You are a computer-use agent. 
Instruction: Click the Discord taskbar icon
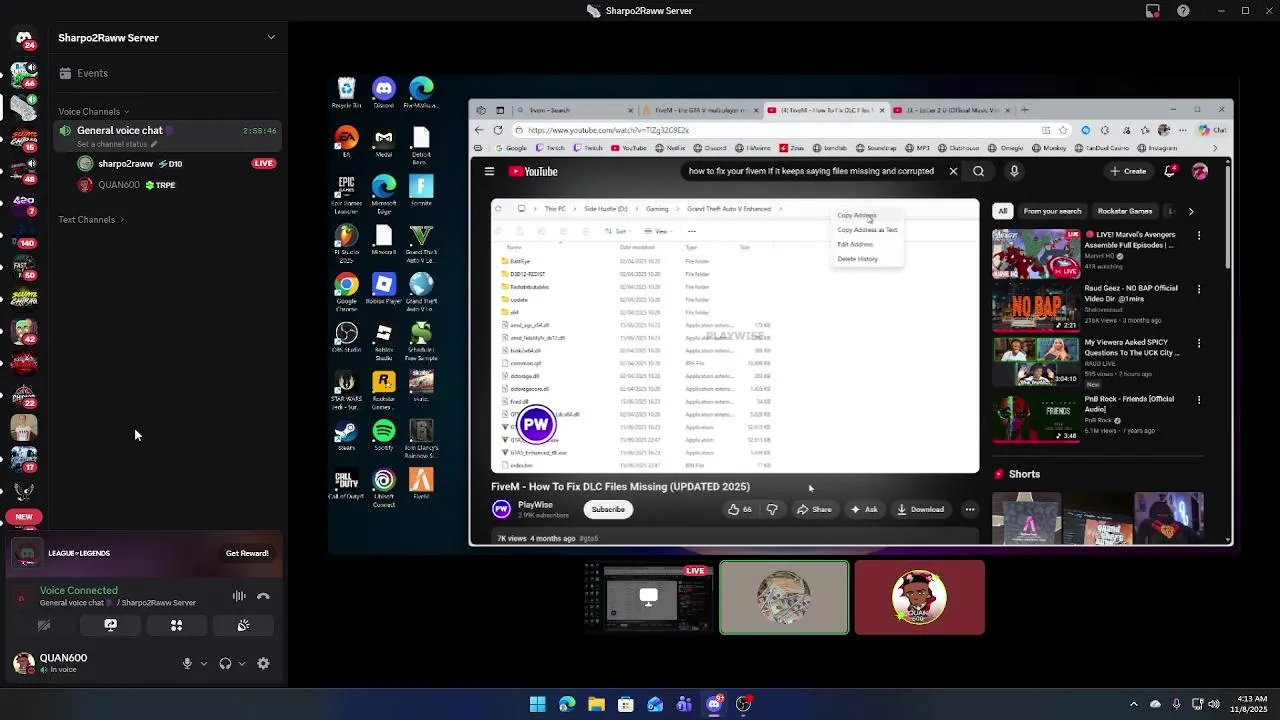pos(714,704)
